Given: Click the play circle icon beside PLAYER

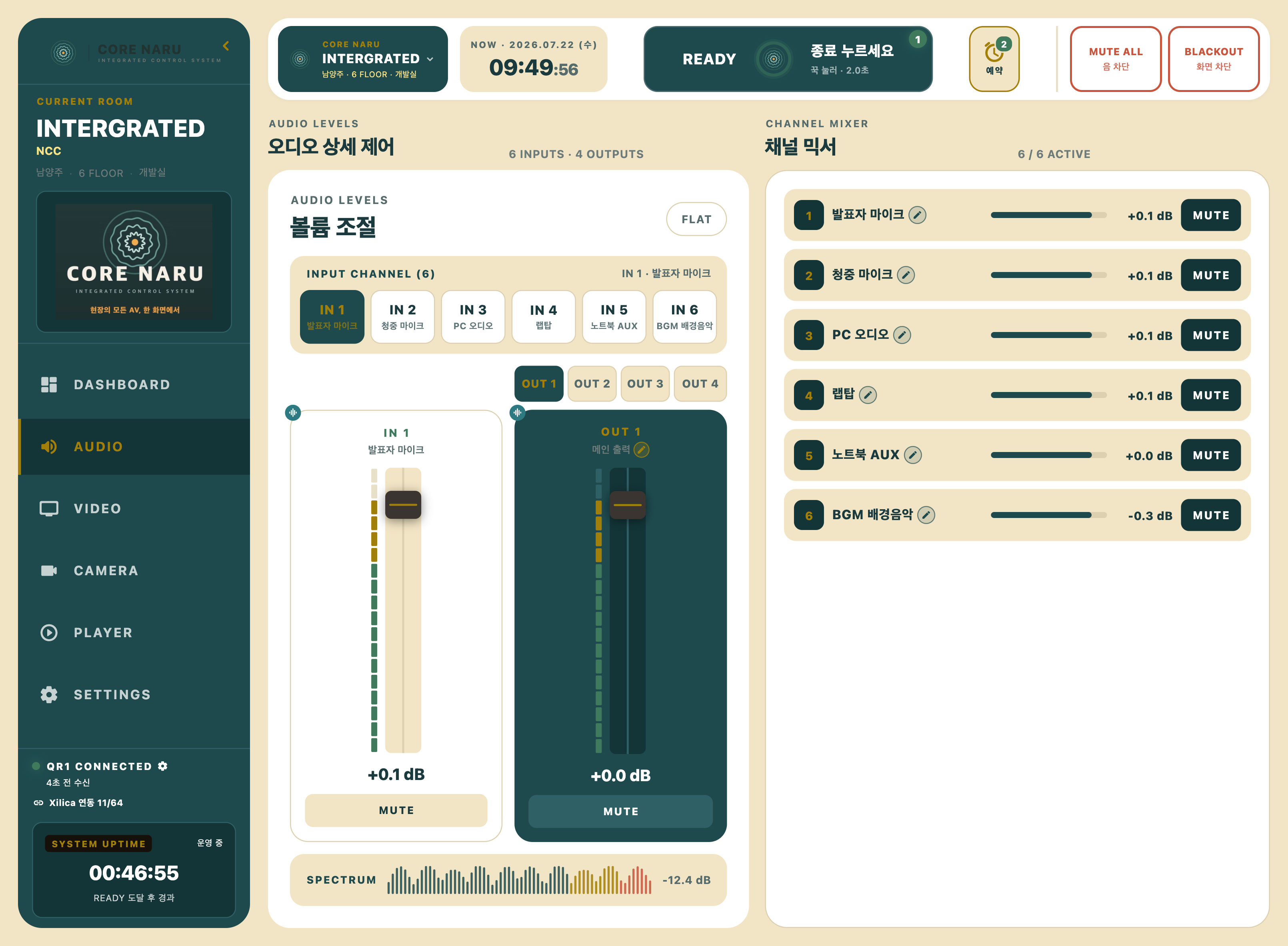Looking at the screenshot, I should click(49, 633).
